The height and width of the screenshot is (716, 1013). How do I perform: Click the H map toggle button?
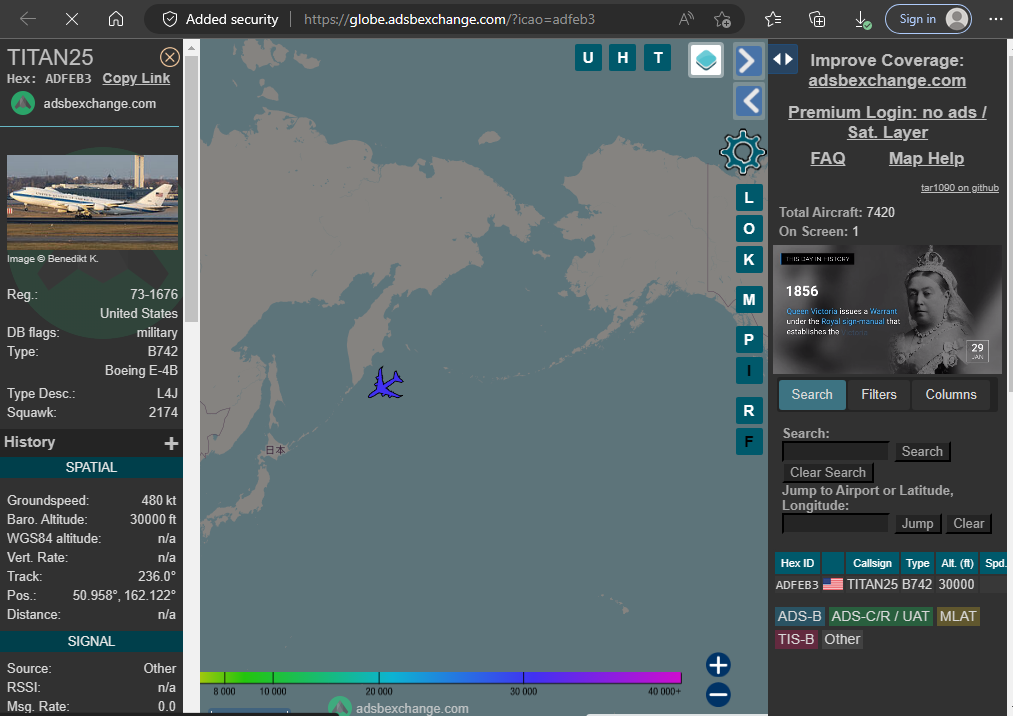click(623, 58)
